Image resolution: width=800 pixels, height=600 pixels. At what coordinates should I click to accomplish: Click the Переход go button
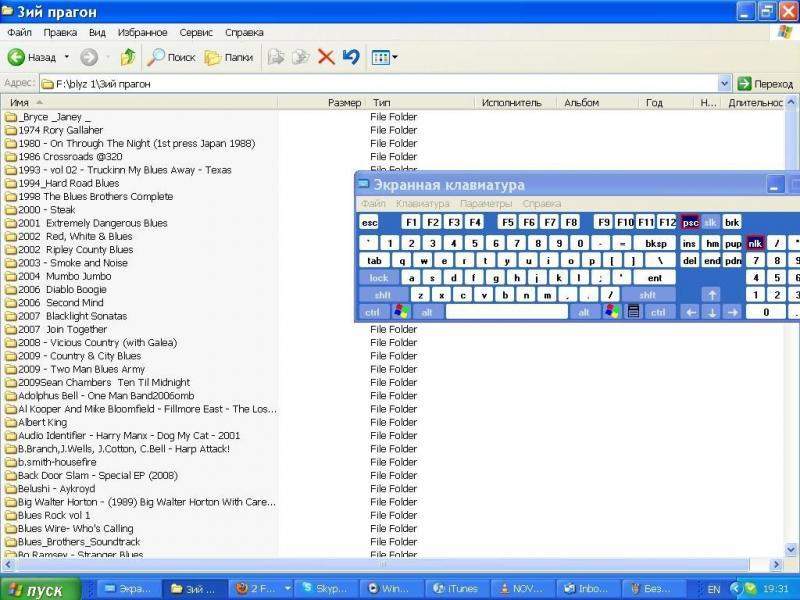tap(765, 84)
